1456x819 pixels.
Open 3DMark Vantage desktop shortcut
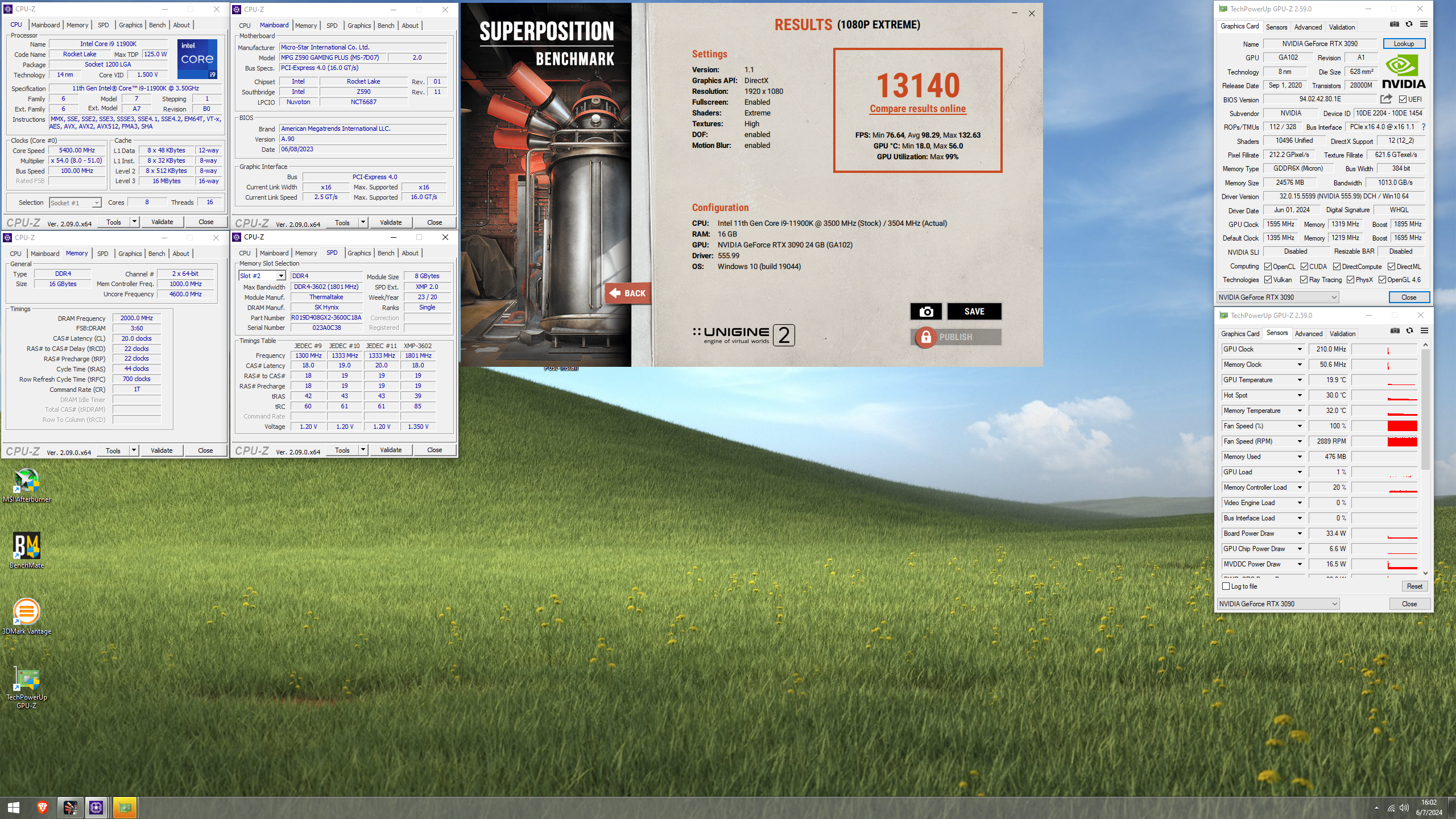pyautogui.click(x=27, y=617)
